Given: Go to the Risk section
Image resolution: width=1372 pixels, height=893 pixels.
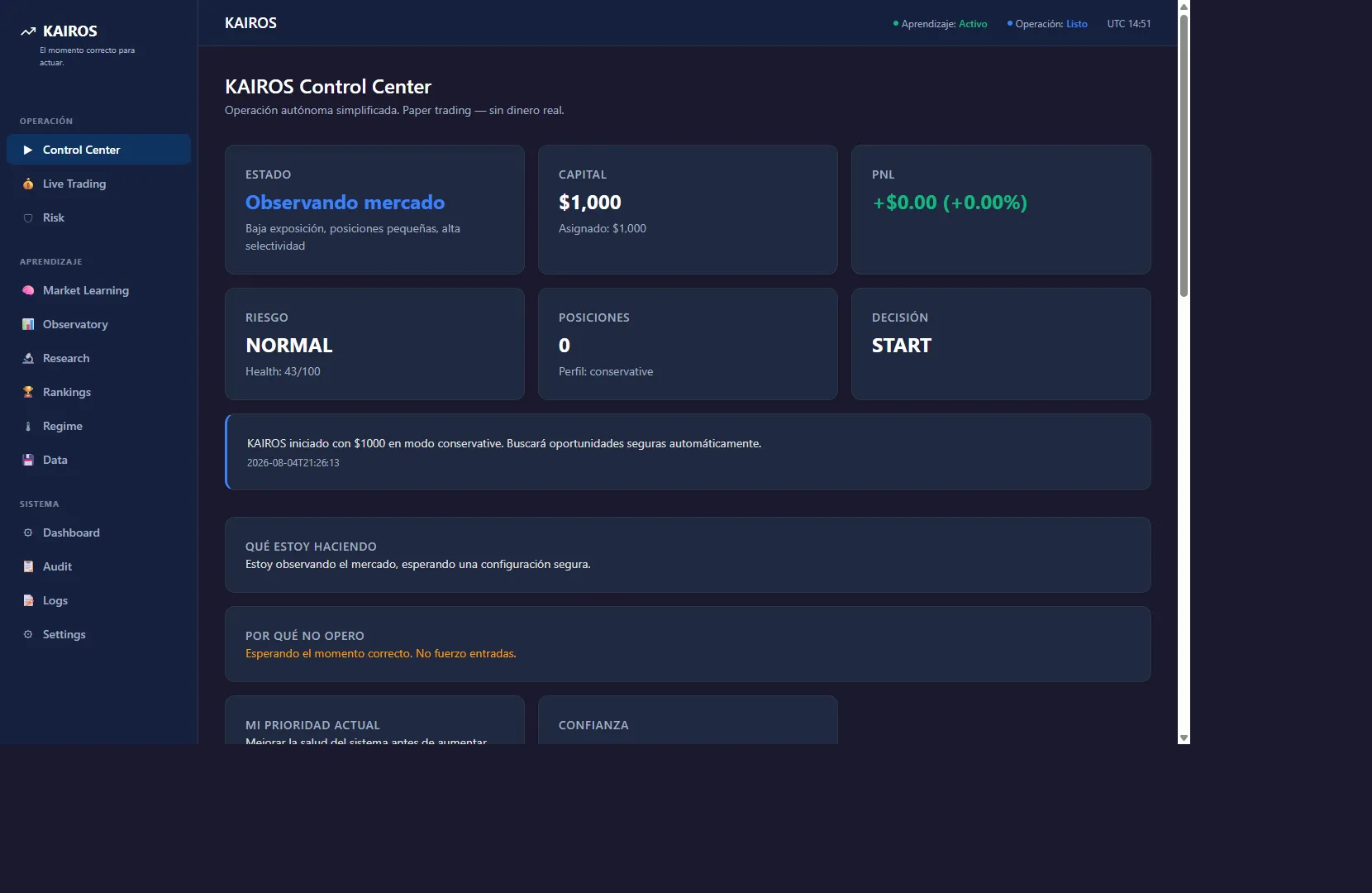Looking at the screenshot, I should click(x=98, y=217).
